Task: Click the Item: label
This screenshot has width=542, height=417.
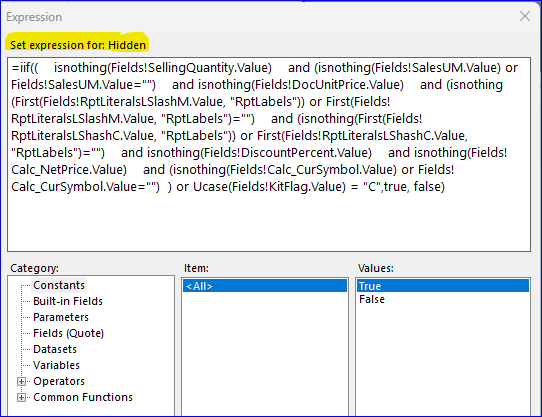Action: [196, 268]
